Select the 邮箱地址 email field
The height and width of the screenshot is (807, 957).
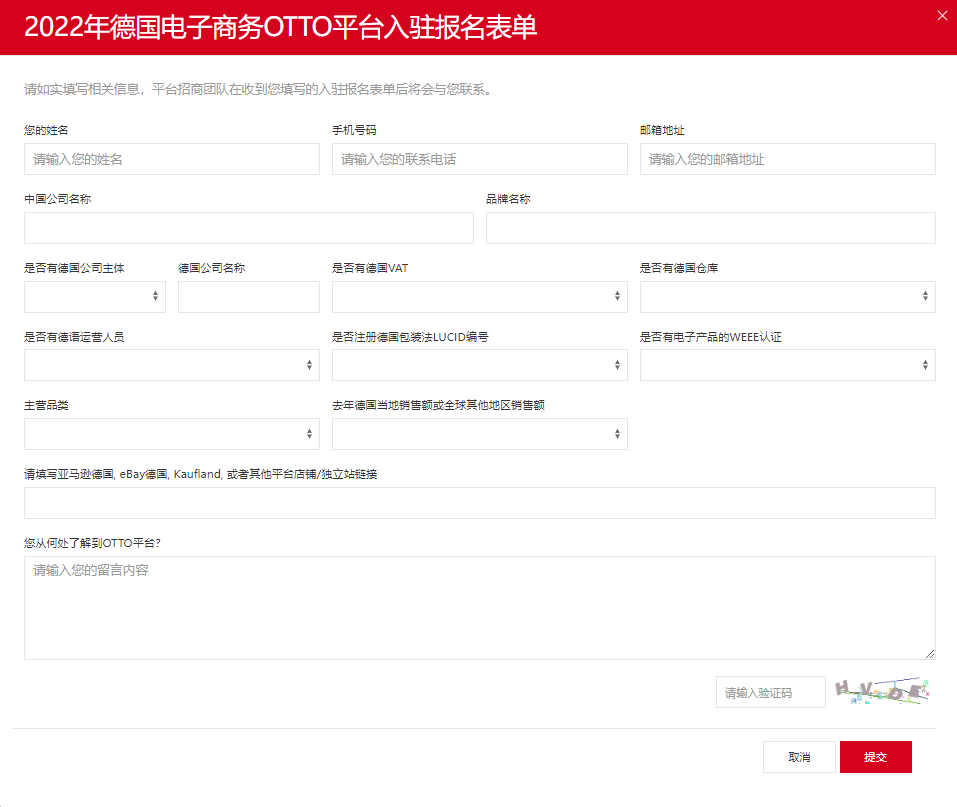pos(787,158)
